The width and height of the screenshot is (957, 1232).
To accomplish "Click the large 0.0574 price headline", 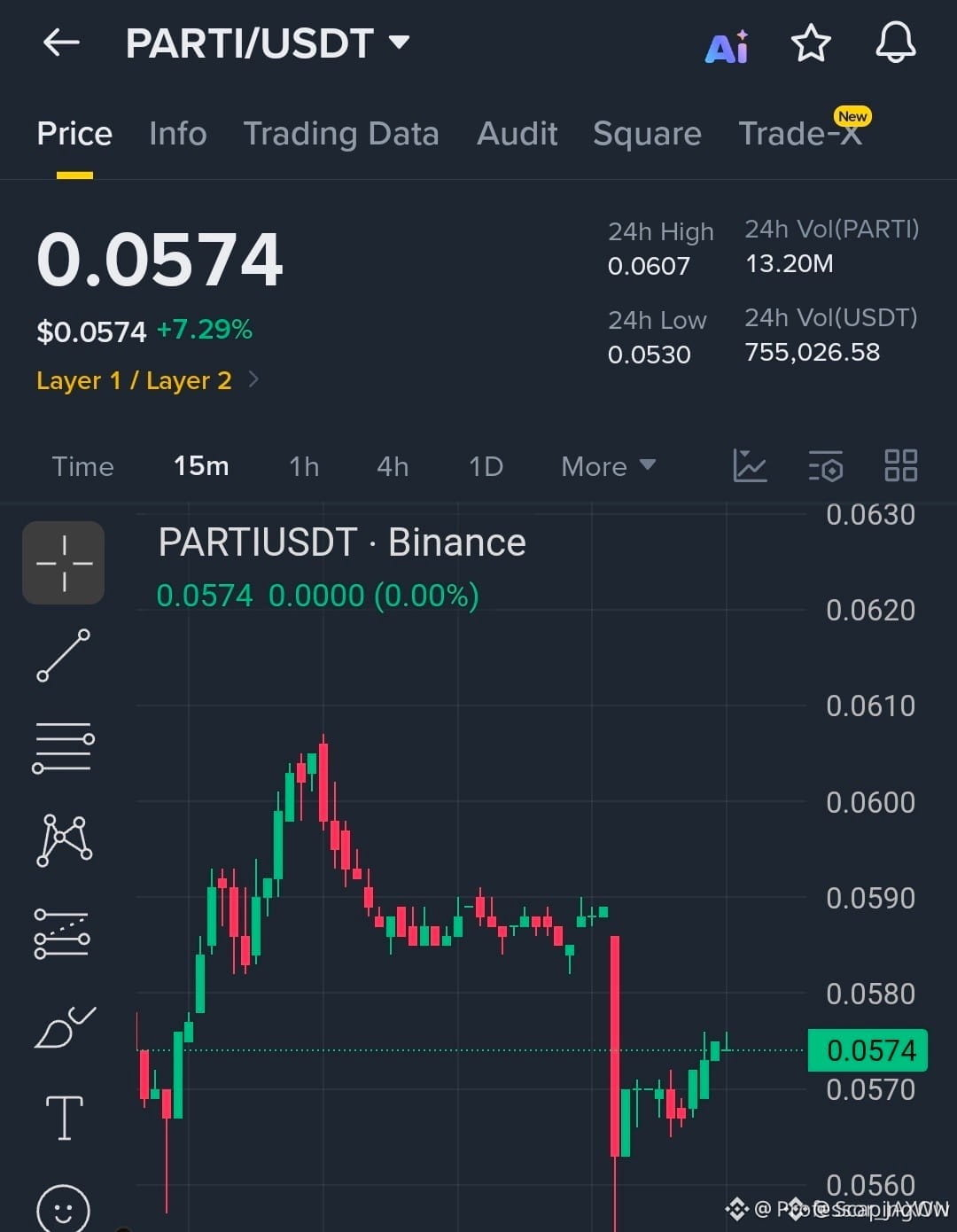I will click(159, 260).
